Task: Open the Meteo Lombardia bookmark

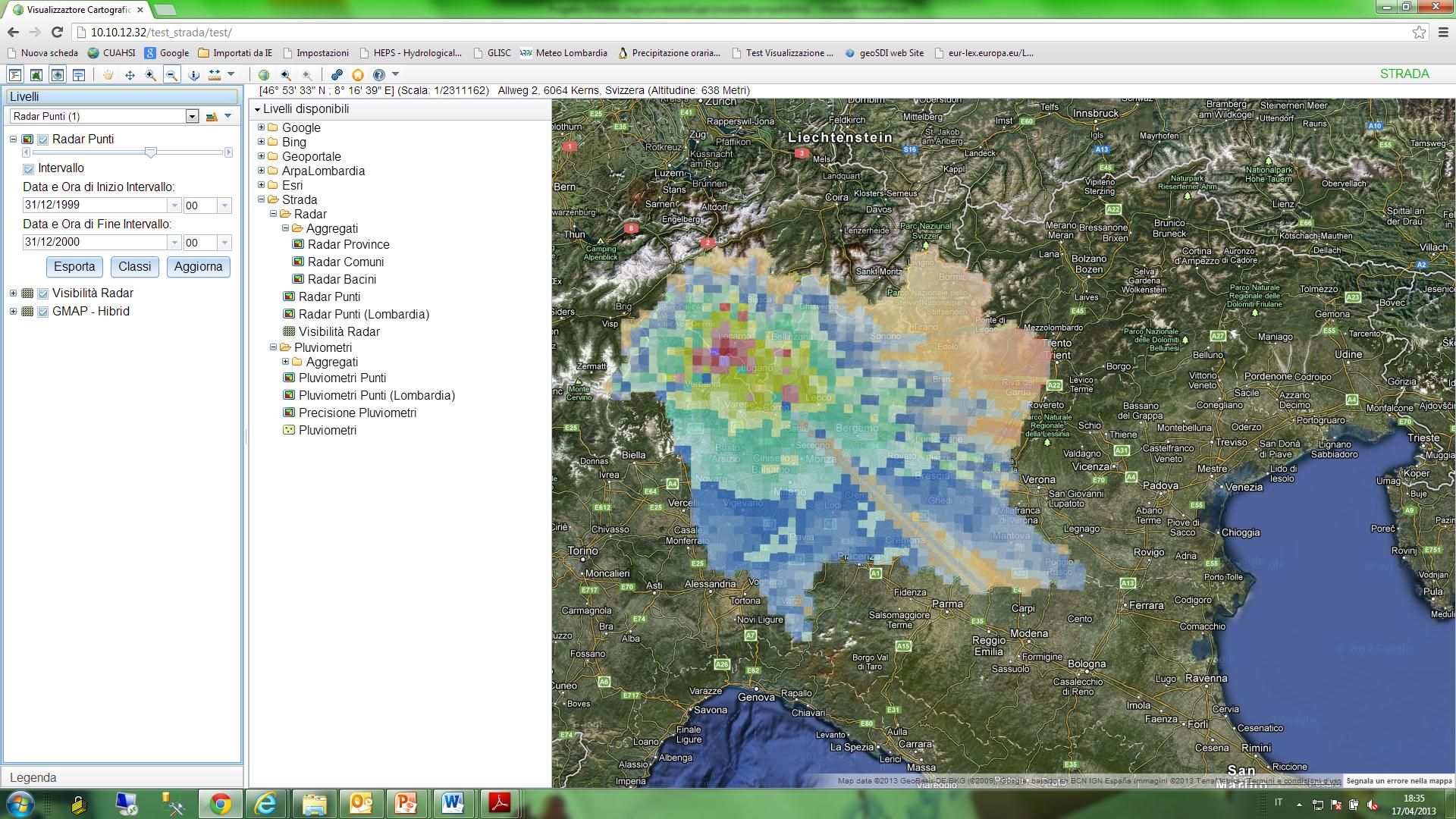Action: click(563, 53)
